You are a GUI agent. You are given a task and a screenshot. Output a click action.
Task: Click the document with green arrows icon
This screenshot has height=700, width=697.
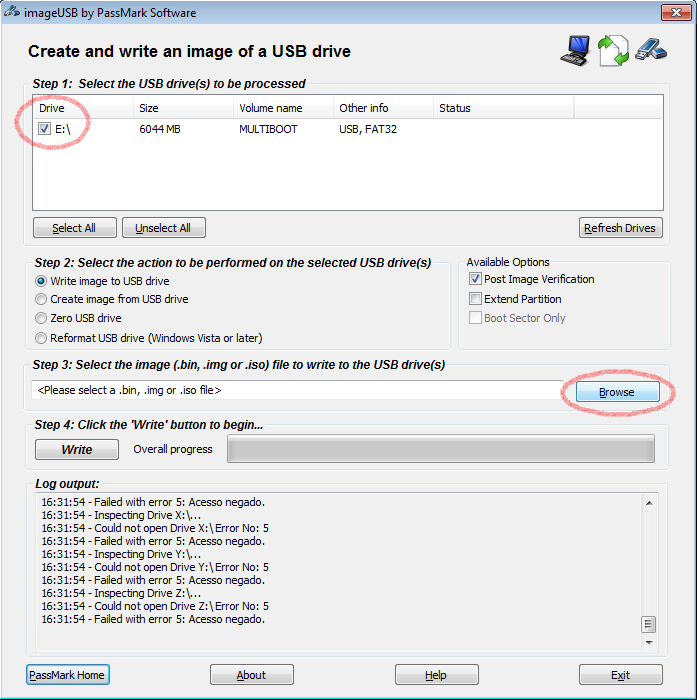coord(613,51)
